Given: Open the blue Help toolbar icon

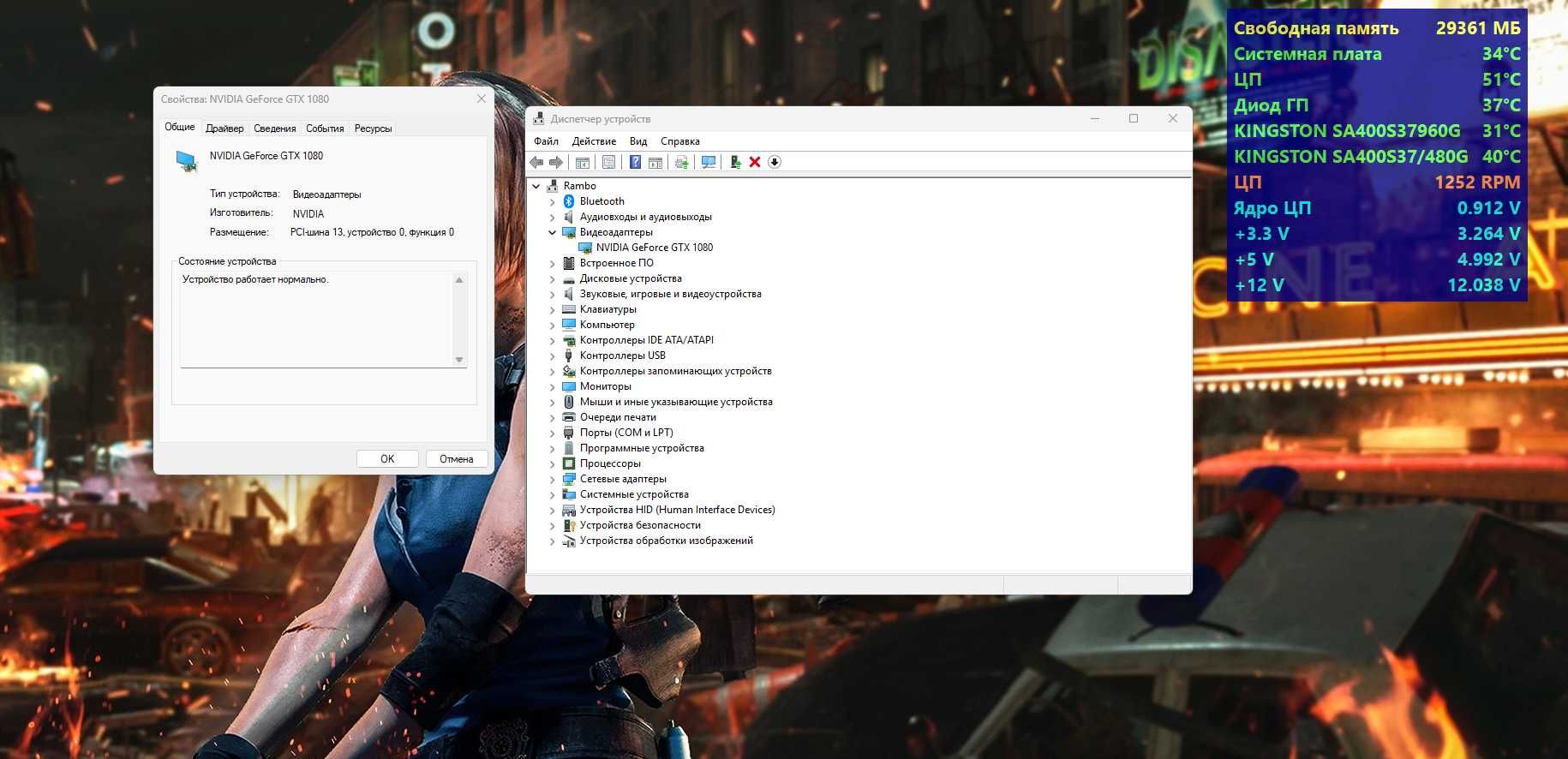Looking at the screenshot, I should tap(635, 162).
